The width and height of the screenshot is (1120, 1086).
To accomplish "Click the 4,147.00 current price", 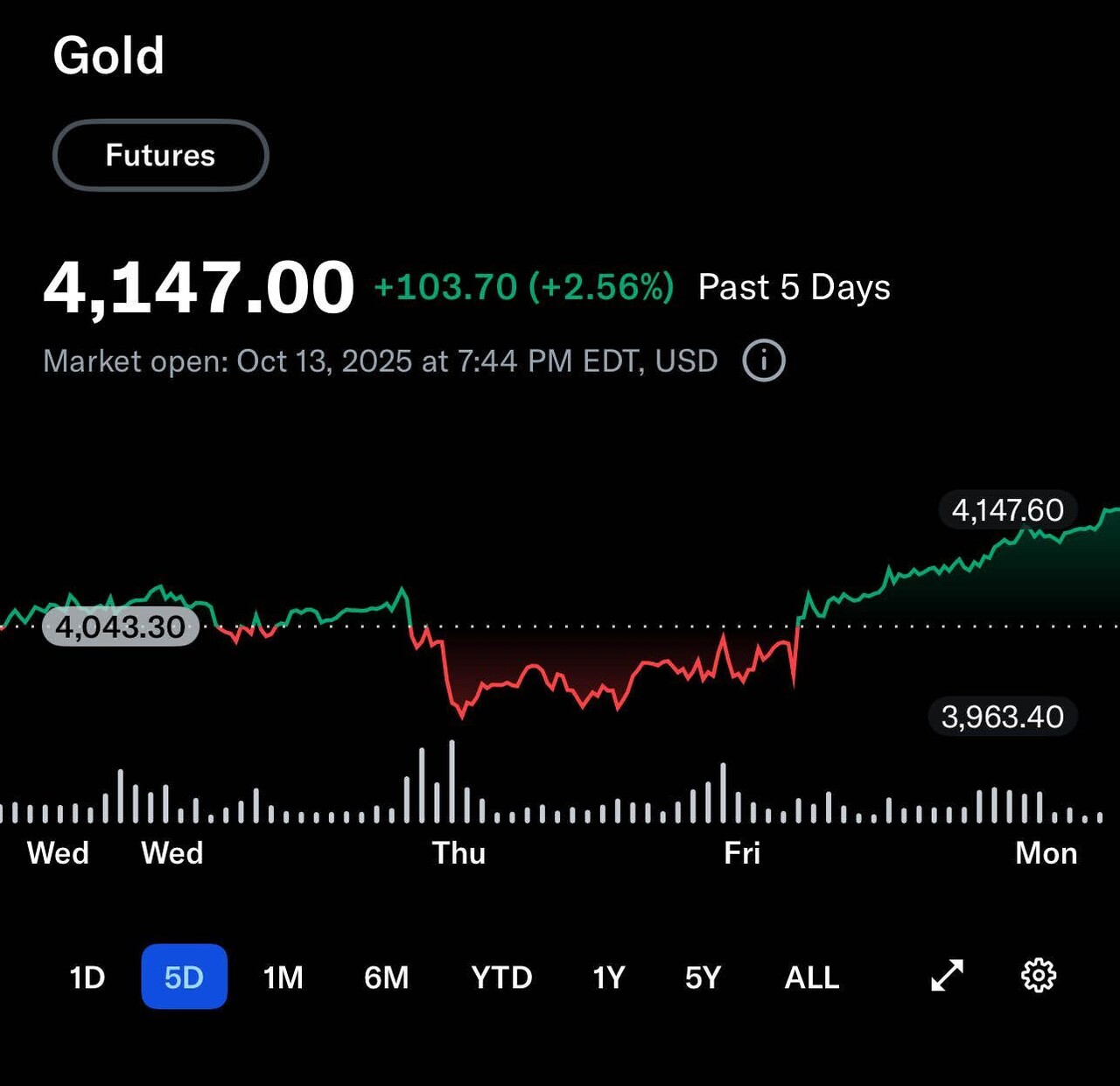I will click(199, 287).
